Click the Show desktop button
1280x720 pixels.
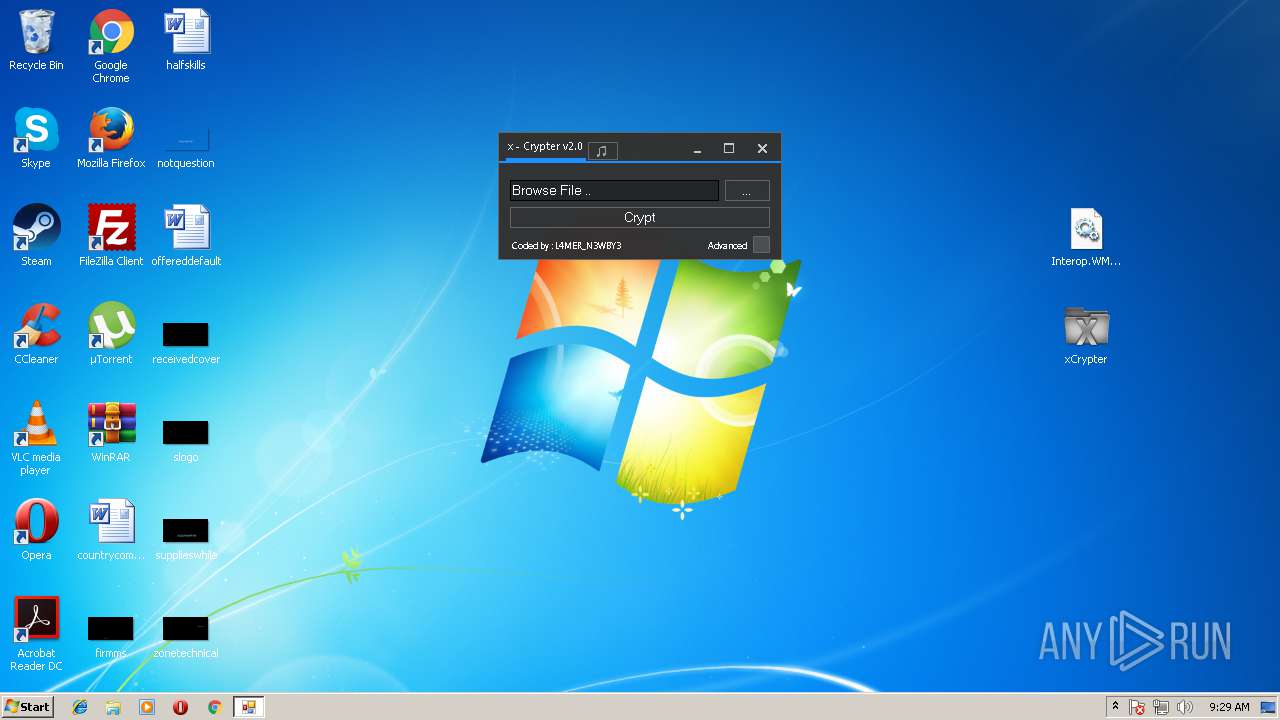coord(1269,707)
